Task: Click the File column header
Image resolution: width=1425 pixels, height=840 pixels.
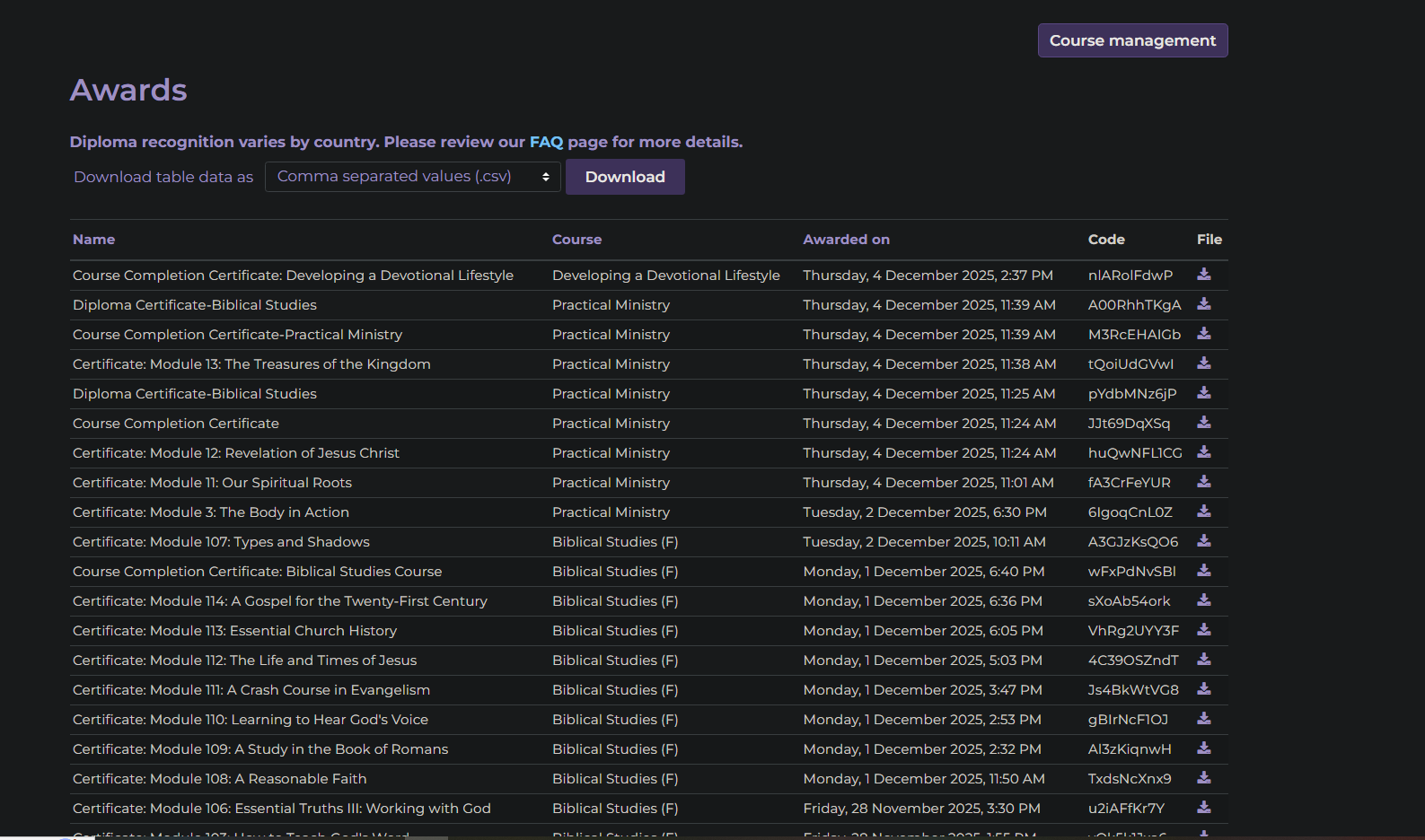Action: click(x=1209, y=240)
